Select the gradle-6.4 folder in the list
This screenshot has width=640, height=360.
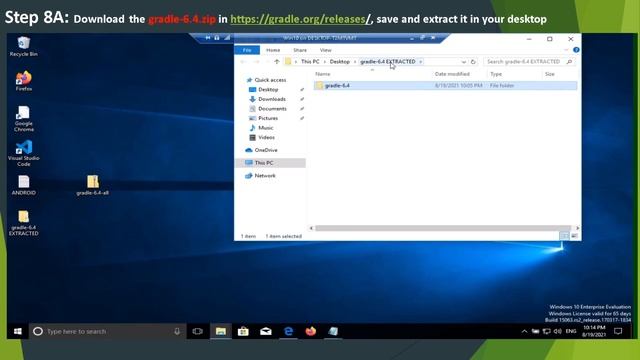tap(445, 85)
